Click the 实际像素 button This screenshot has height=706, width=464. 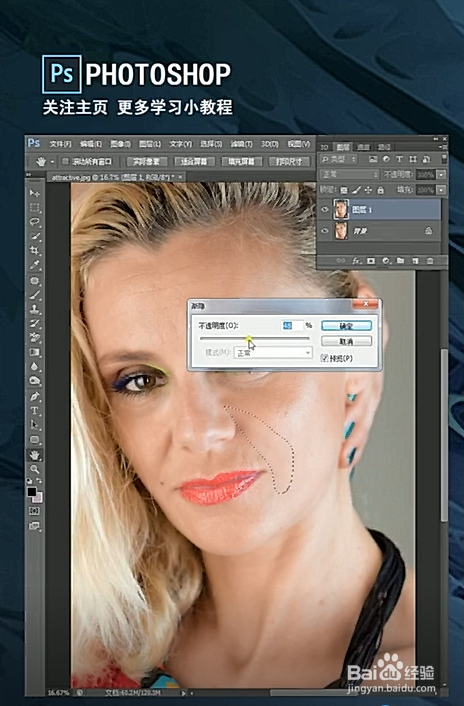click(147, 161)
